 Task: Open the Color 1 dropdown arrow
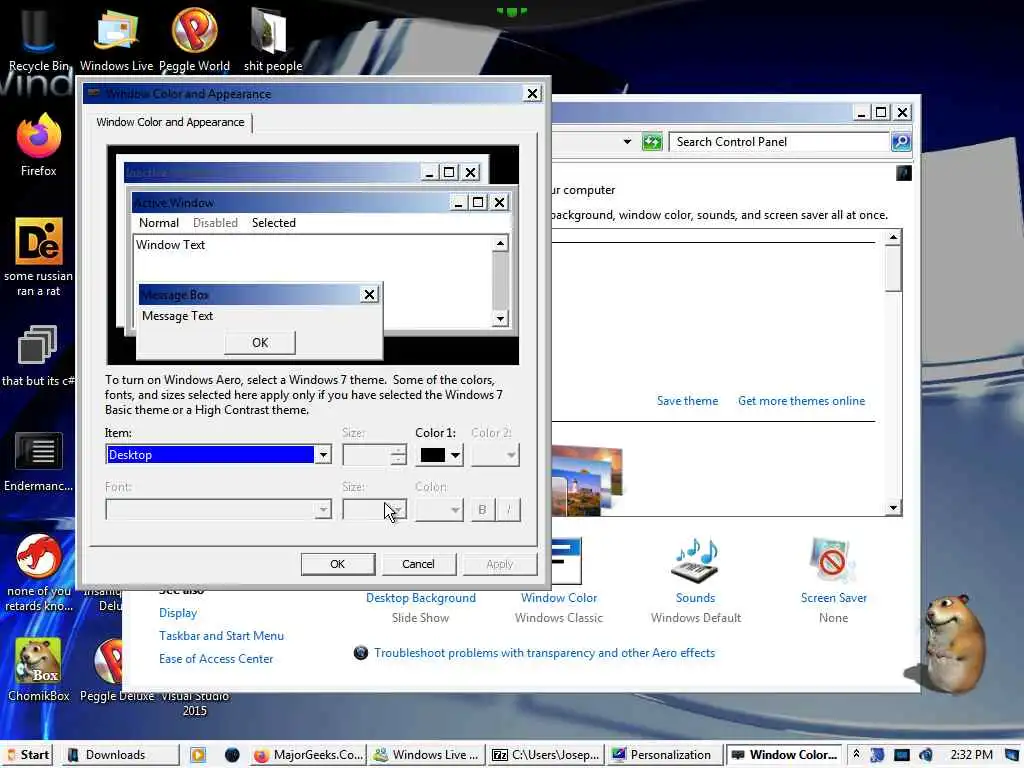455,455
